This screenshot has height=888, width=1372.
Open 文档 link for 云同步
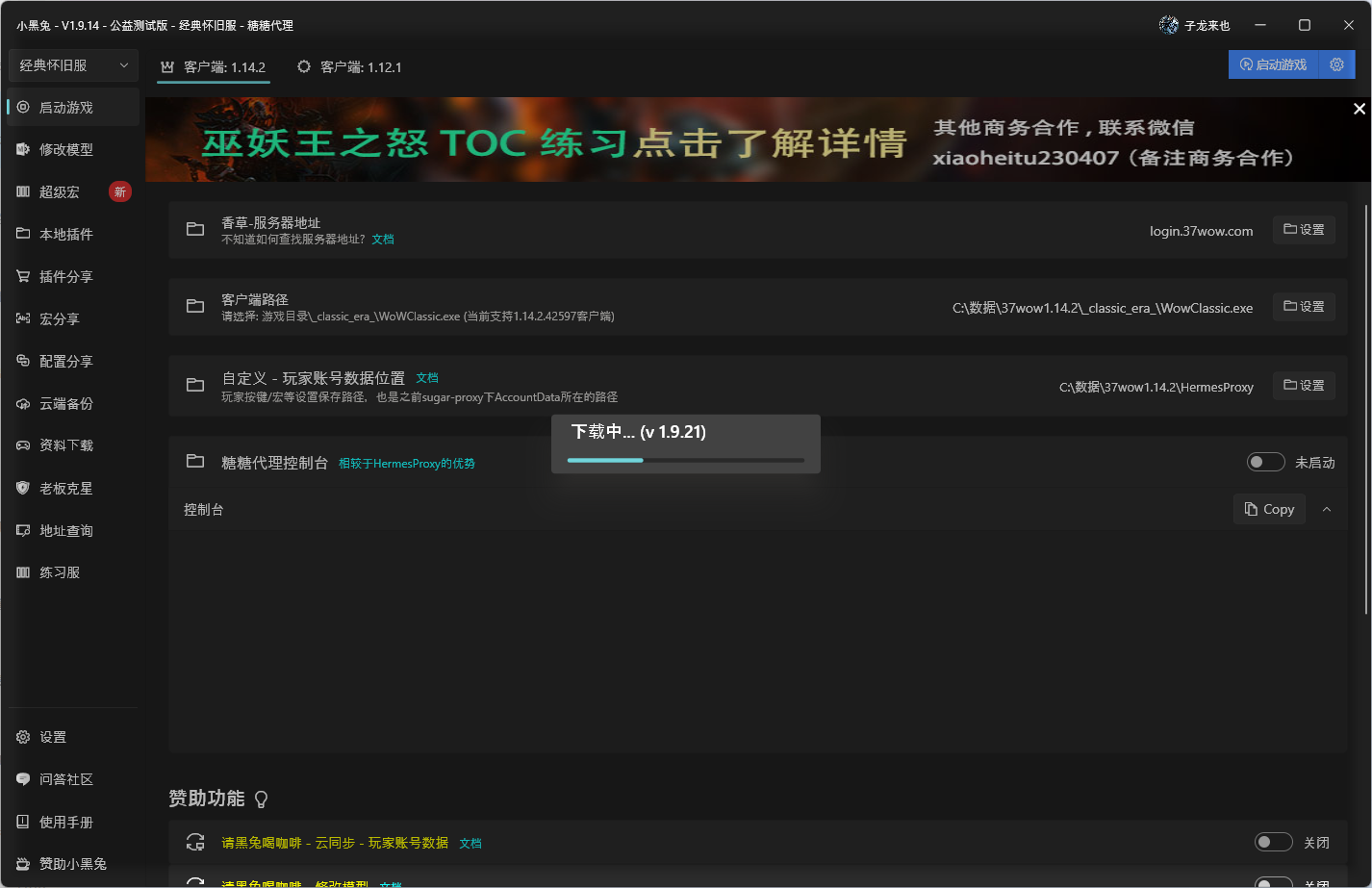click(470, 844)
